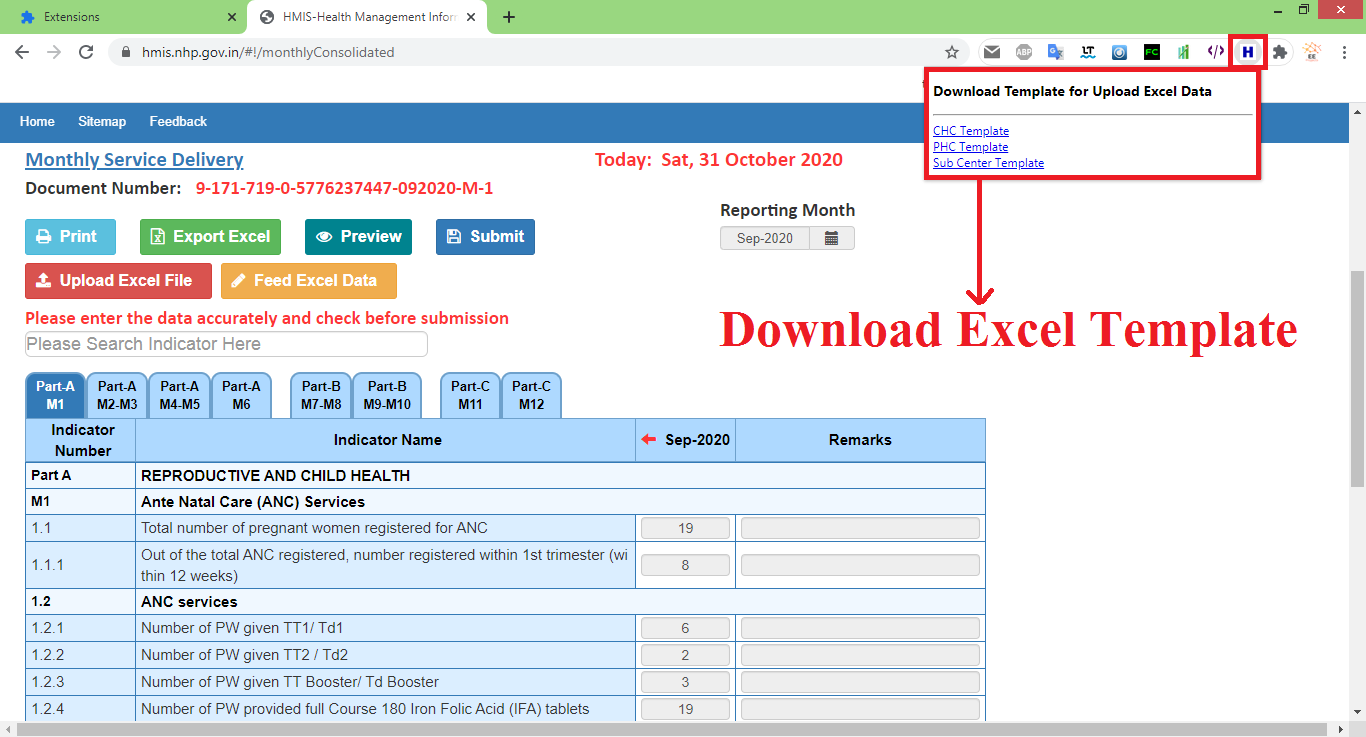Open the Chrome three-dot customize menu

coord(1345,51)
